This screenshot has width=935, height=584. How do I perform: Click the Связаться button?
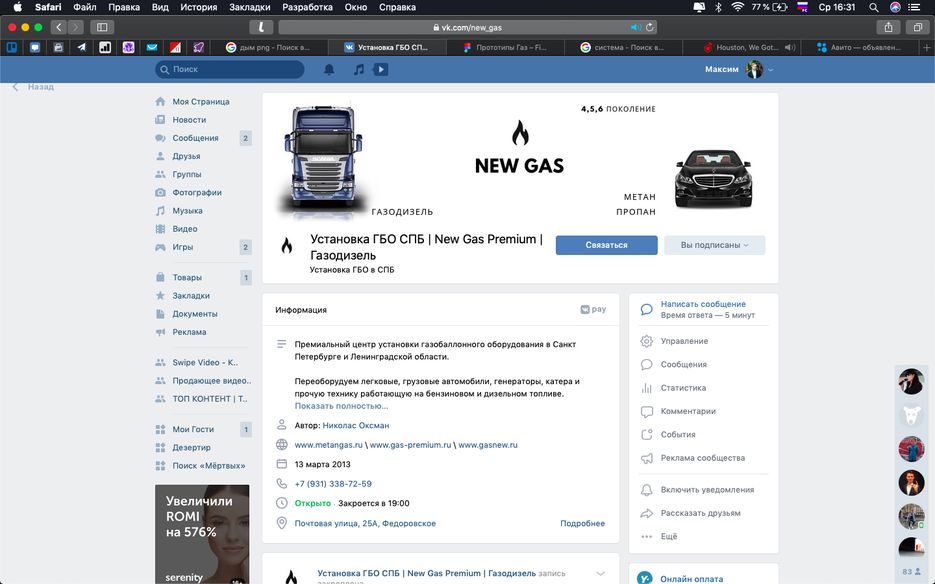pyautogui.click(x=606, y=245)
